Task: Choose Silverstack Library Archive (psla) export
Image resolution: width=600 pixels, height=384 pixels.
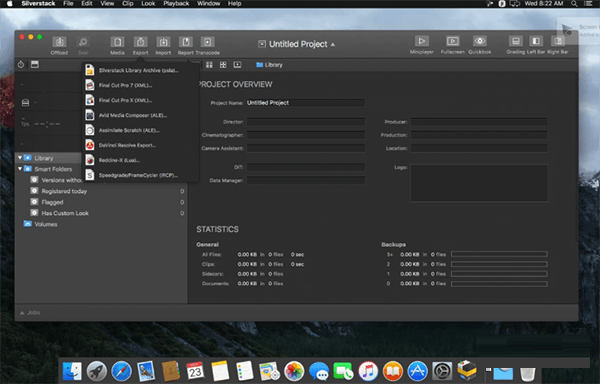Action: (140, 70)
